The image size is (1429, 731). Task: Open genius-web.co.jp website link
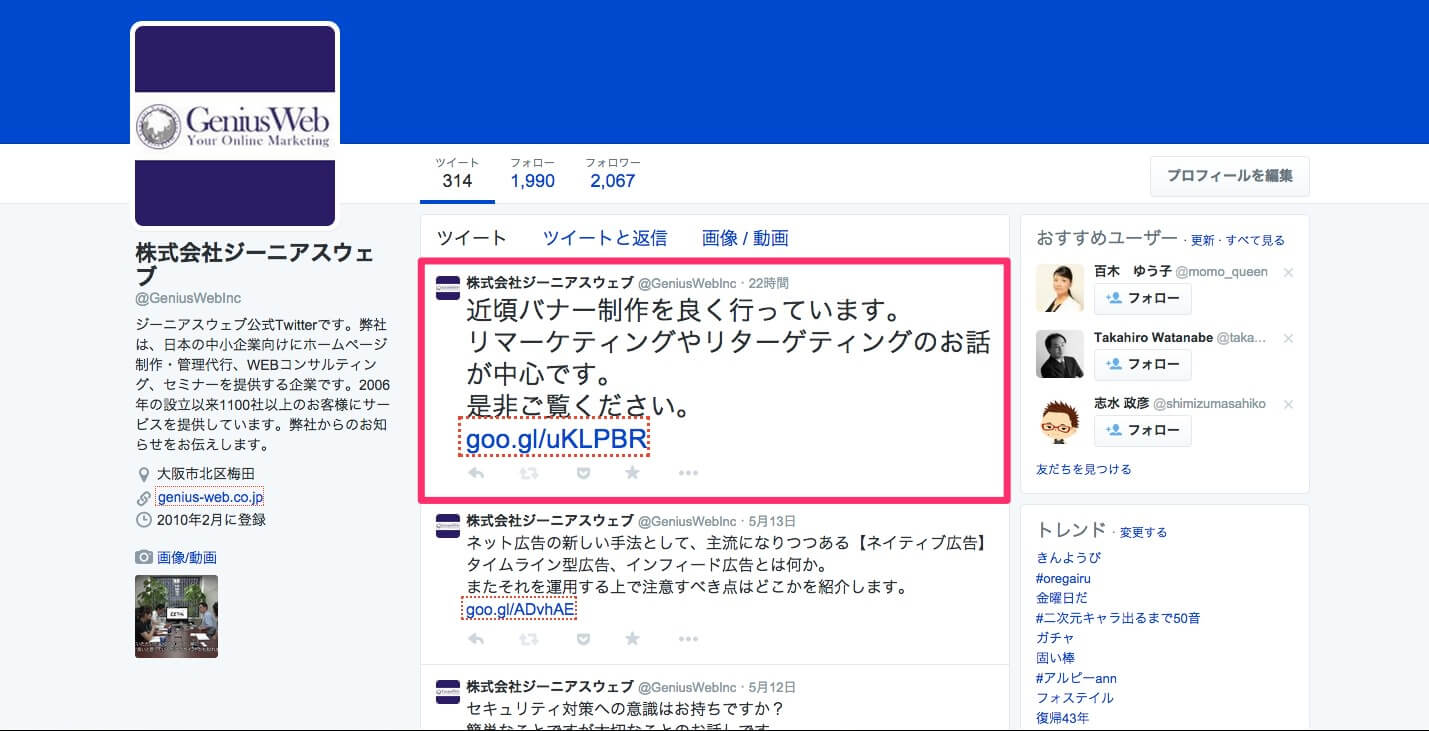tap(210, 497)
